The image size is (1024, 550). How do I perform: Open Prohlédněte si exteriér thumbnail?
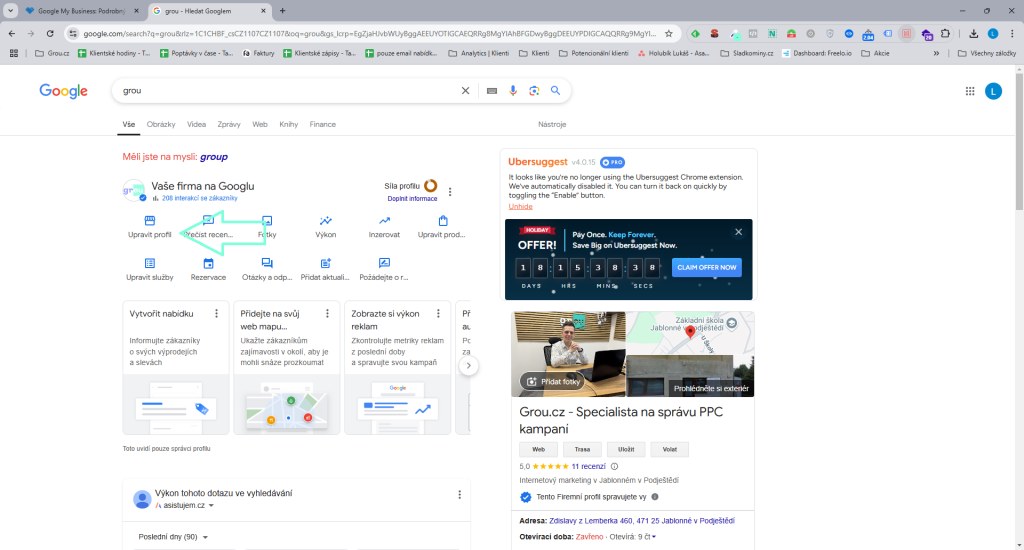point(690,376)
